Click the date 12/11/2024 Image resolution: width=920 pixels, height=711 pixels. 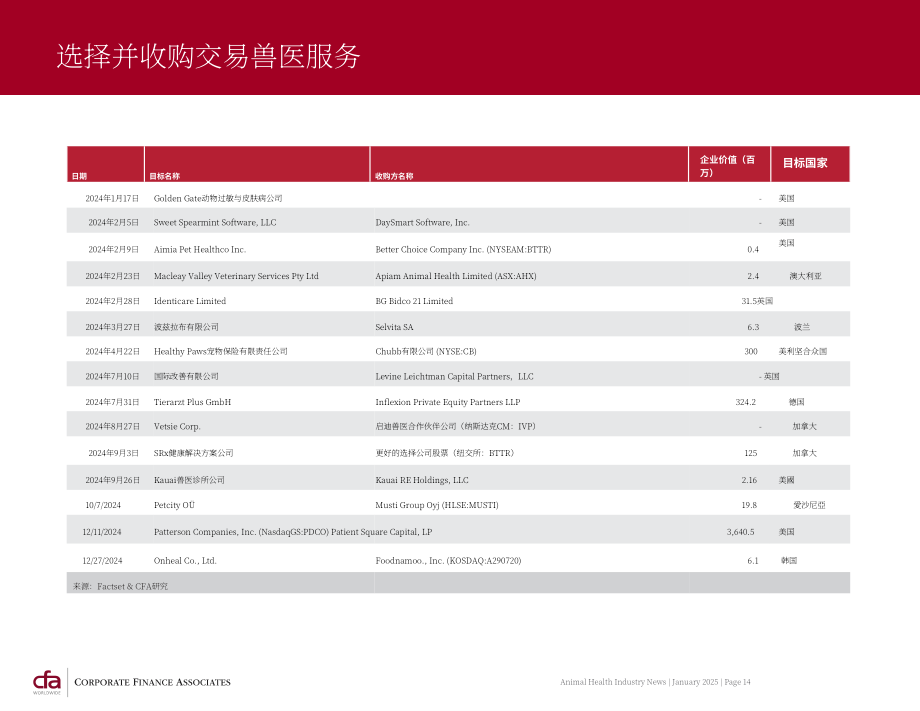pos(102,532)
